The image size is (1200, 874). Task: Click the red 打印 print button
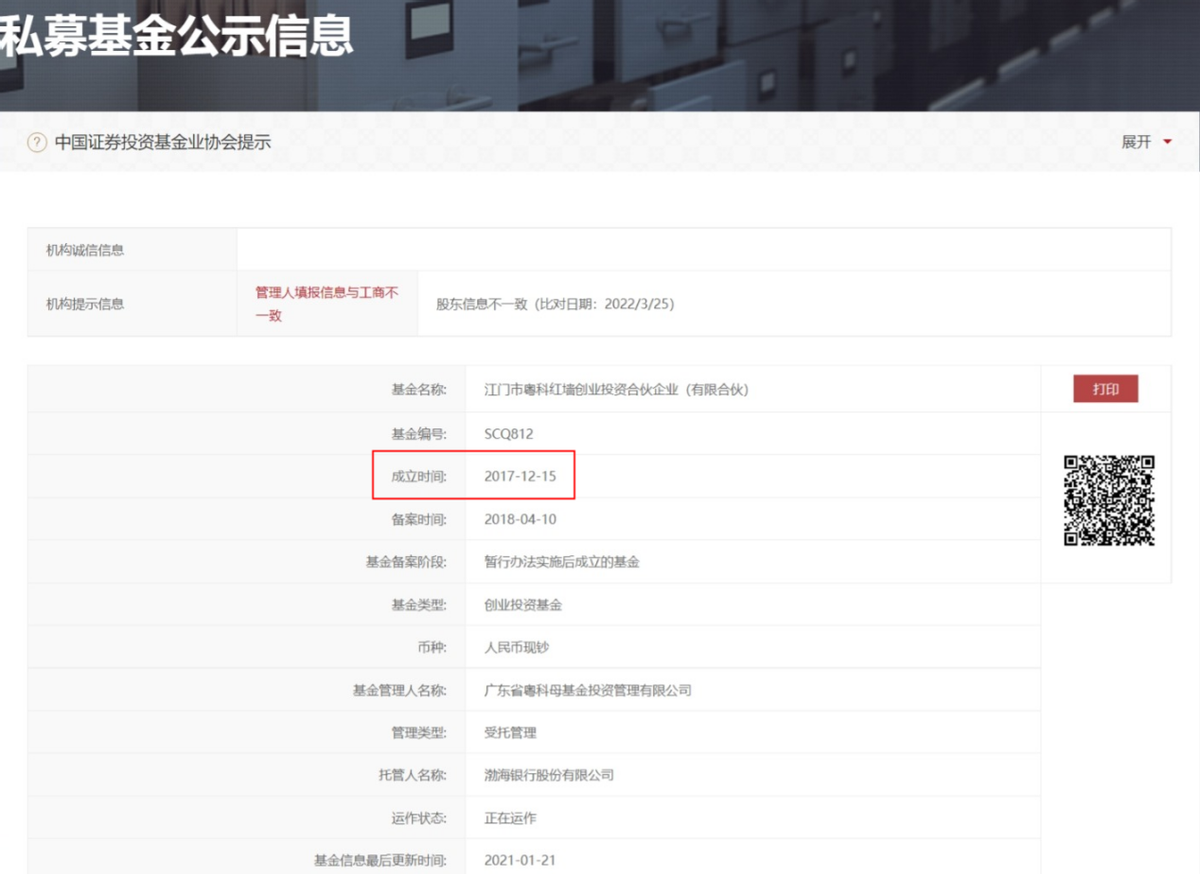coord(1106,389)
